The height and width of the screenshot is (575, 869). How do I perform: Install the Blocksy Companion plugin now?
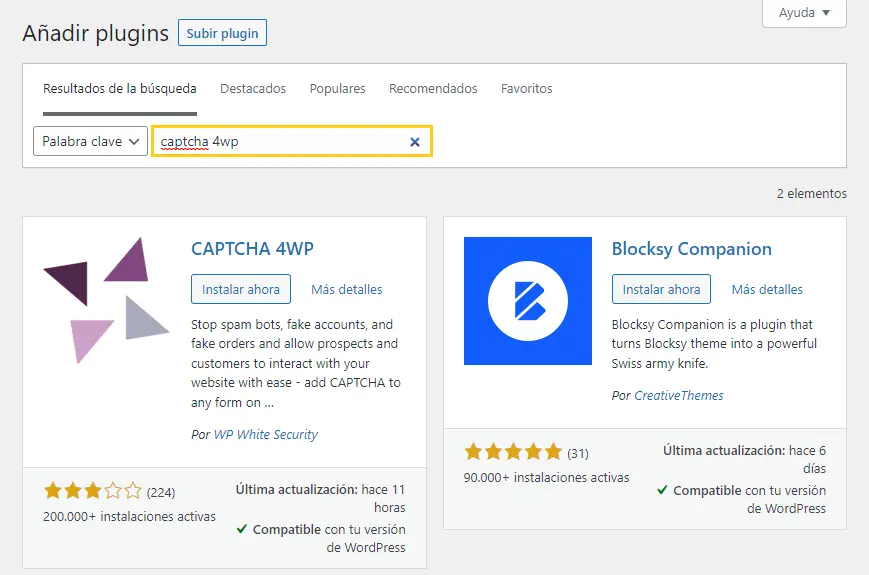661,289
